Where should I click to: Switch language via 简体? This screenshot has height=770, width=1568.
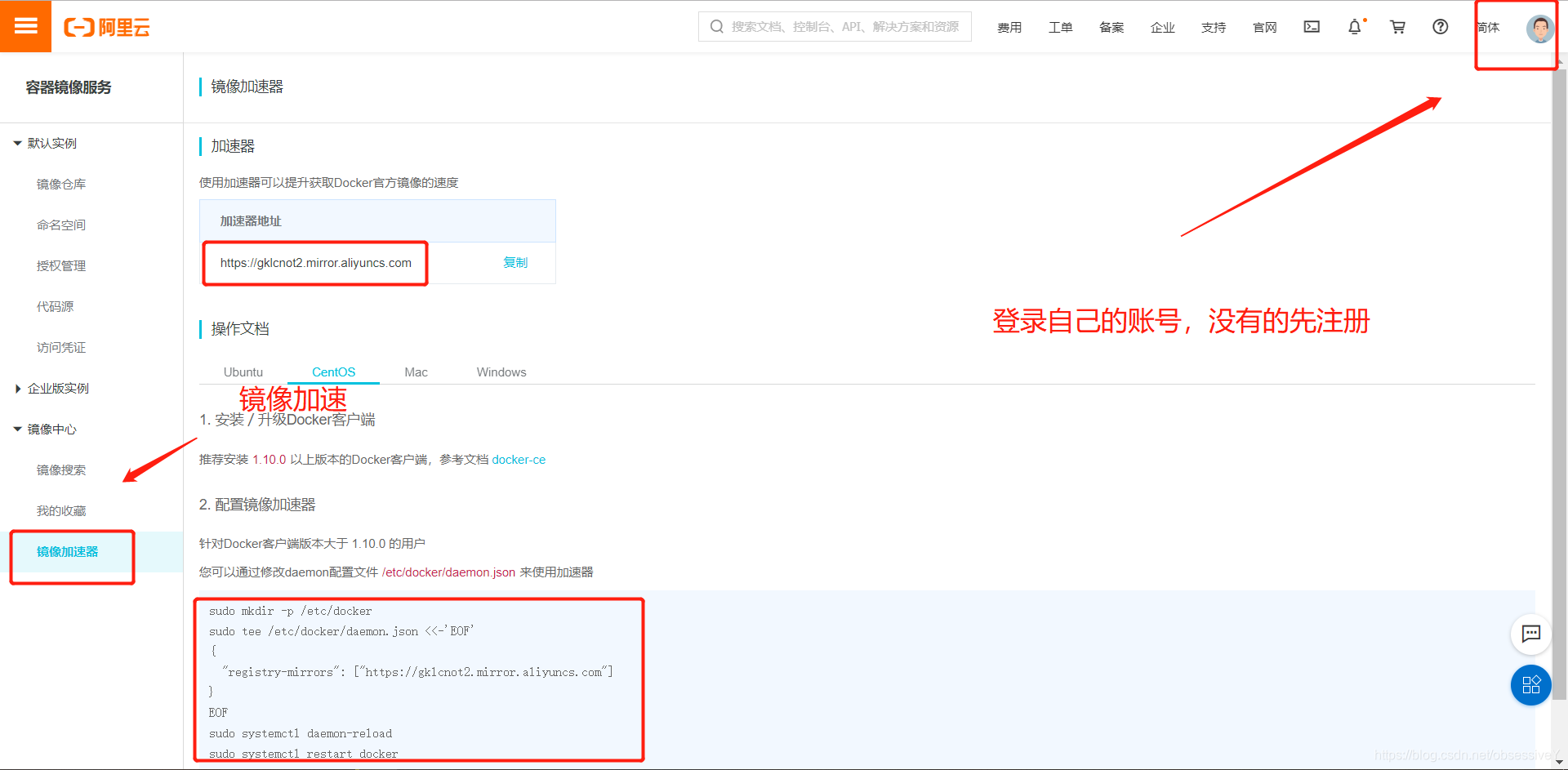[x=1489, y=28]
